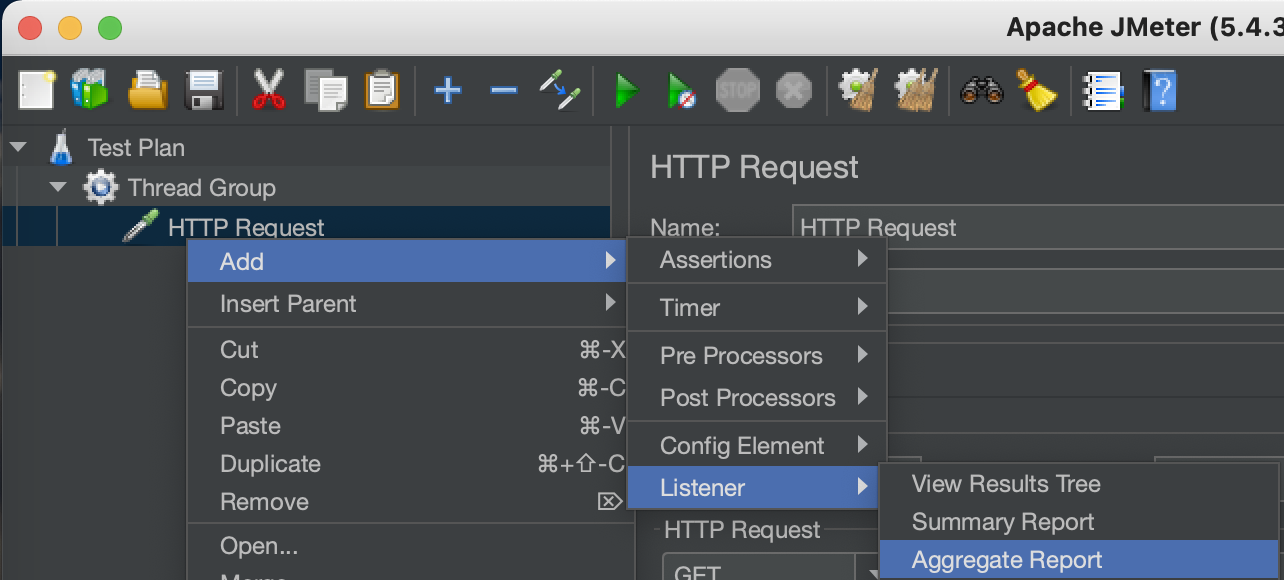Image resolution: width=1284 pixels, height=580 pixels.
Task: Open Help question mark icon
Action: (1159, 91)
